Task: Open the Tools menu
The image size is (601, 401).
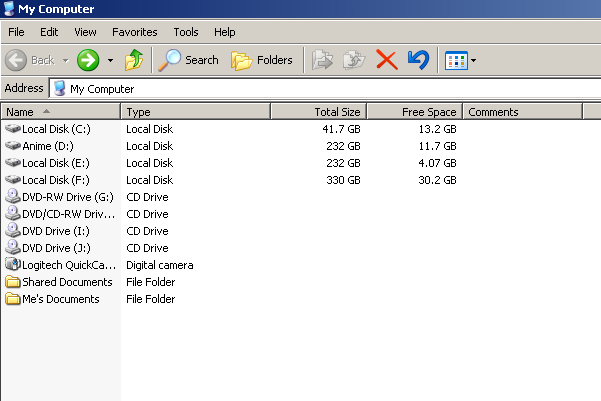Action: coord(185,32)
